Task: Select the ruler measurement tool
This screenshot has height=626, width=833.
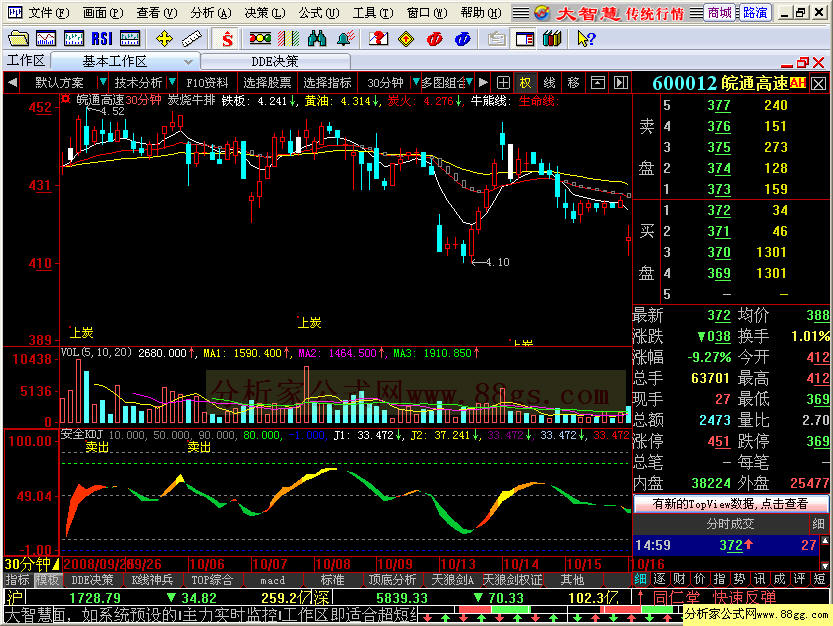Action: [191, 39]
